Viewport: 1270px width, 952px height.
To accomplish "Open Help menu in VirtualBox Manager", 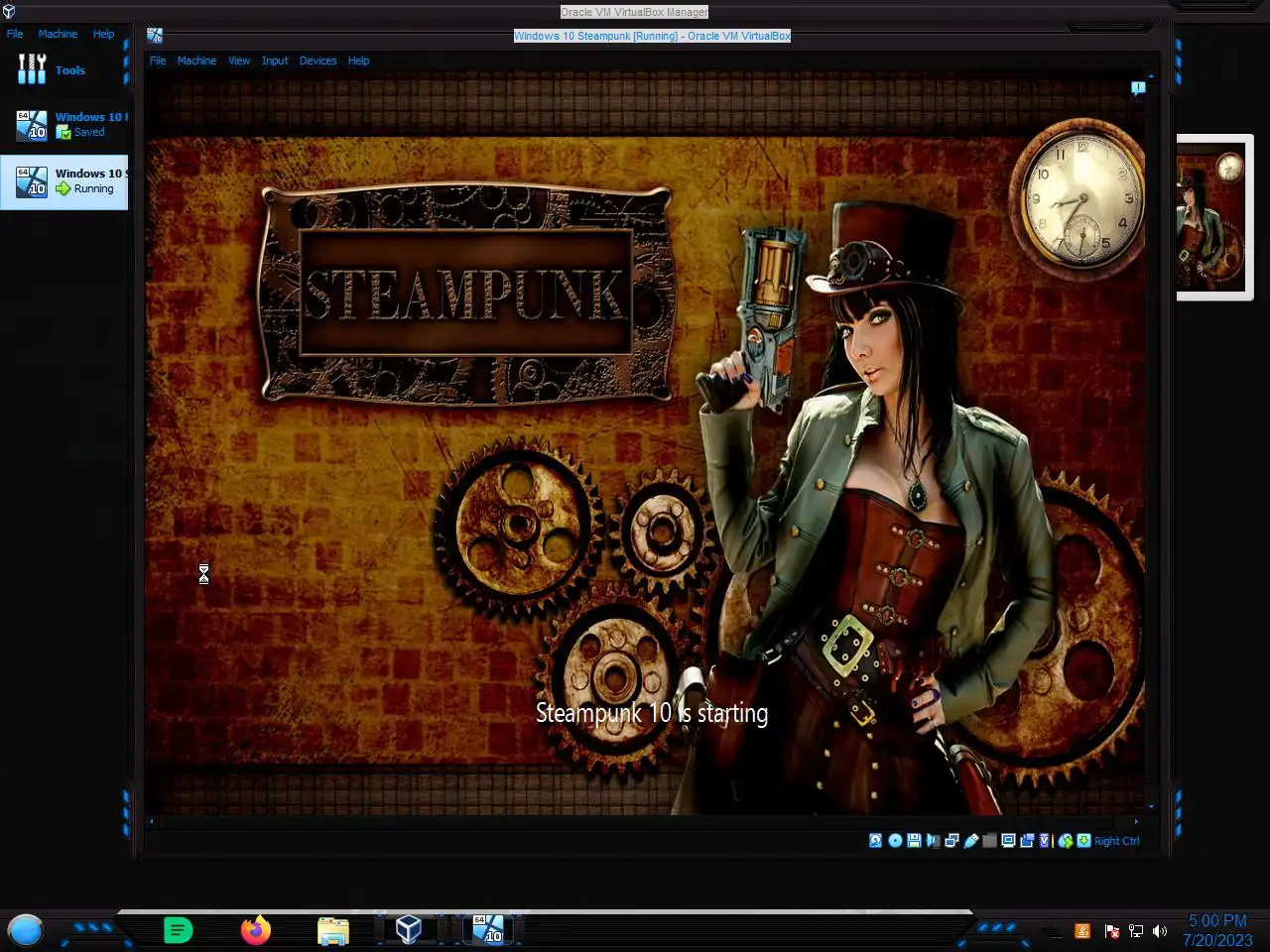I will (x=103, y=34).
